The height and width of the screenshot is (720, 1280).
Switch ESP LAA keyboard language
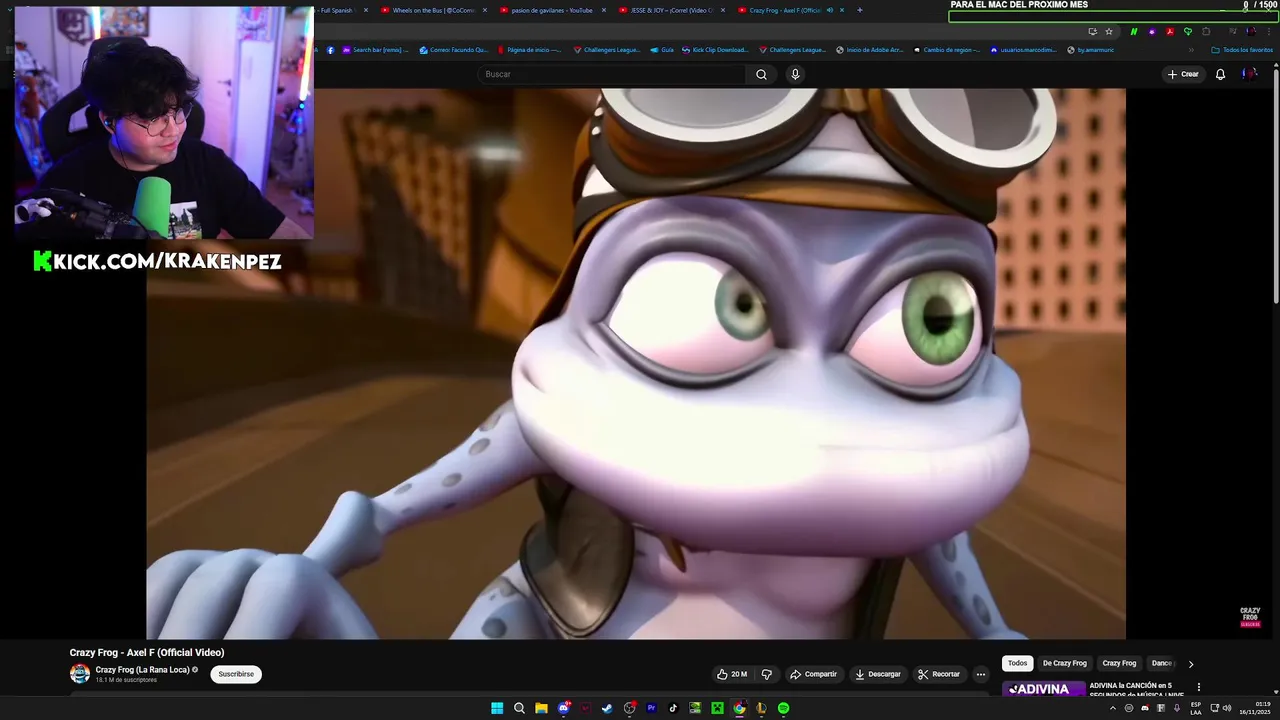[1196, 708]
